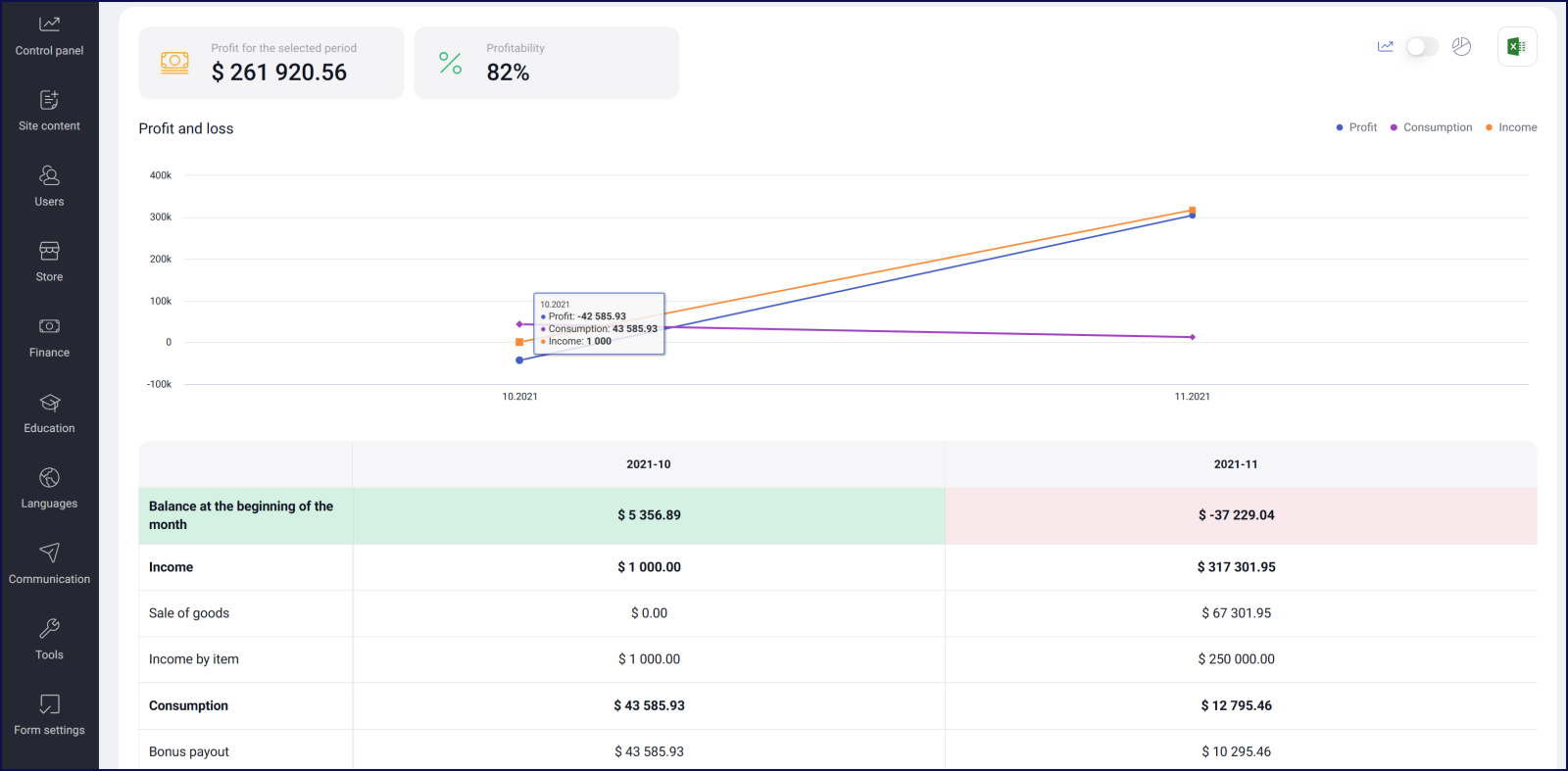Toggle Income series in legend
Viewport: 1568px width, 771px height.
point(1511,127)
